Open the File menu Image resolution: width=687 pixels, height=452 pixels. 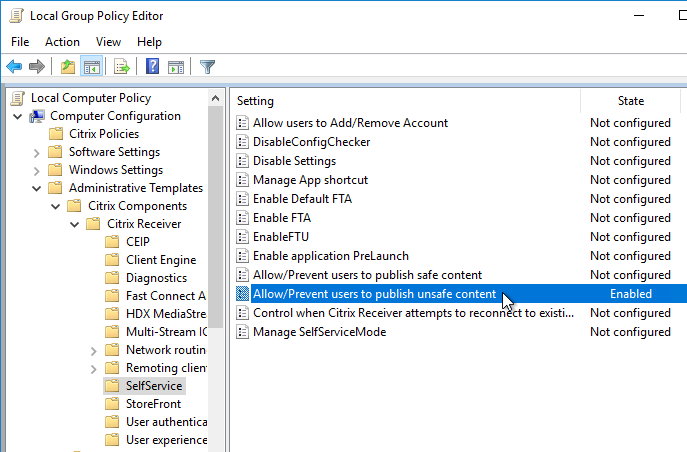click(x=20, y=42)
